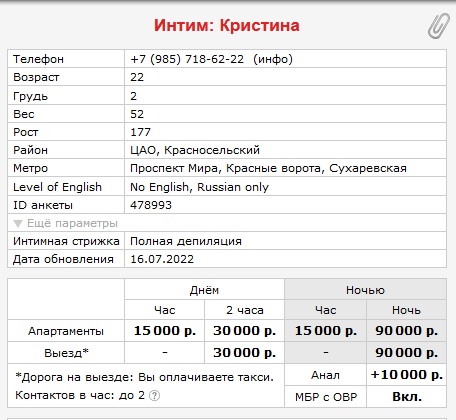
Task: Click the red profile title heading
Action: pos(227,25)
